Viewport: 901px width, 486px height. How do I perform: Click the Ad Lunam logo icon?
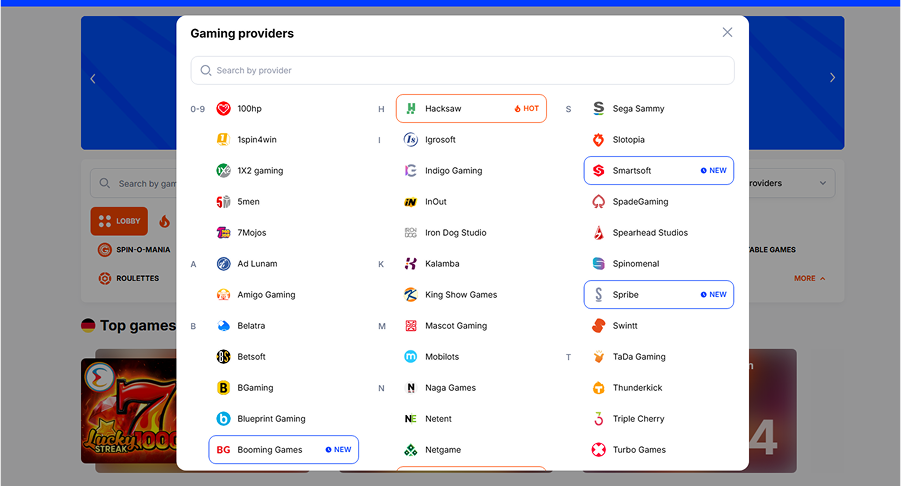tap(224, 264)
